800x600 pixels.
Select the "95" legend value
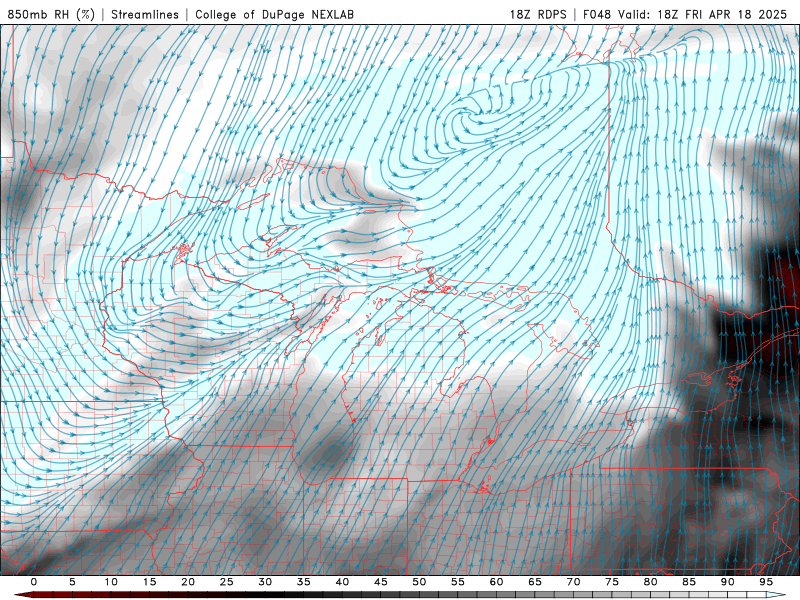(766, 582)
